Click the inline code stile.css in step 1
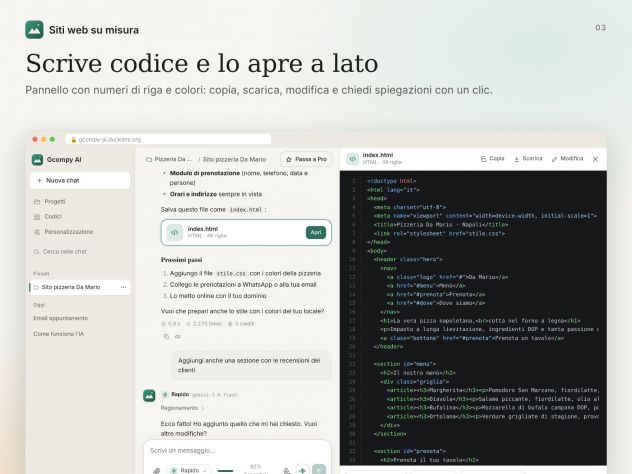 coord(231,274)
